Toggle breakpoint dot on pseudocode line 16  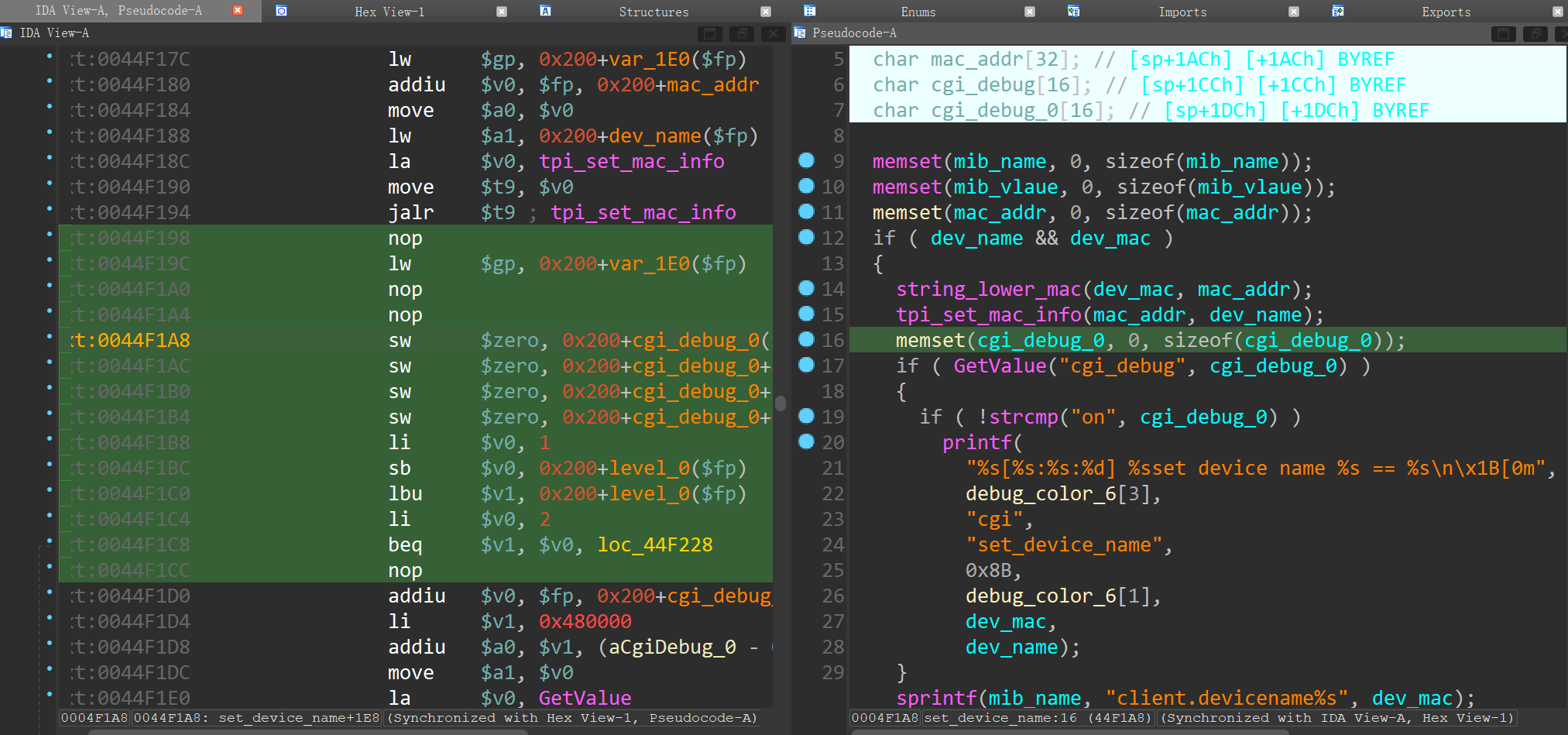click(x=806, y=339)
